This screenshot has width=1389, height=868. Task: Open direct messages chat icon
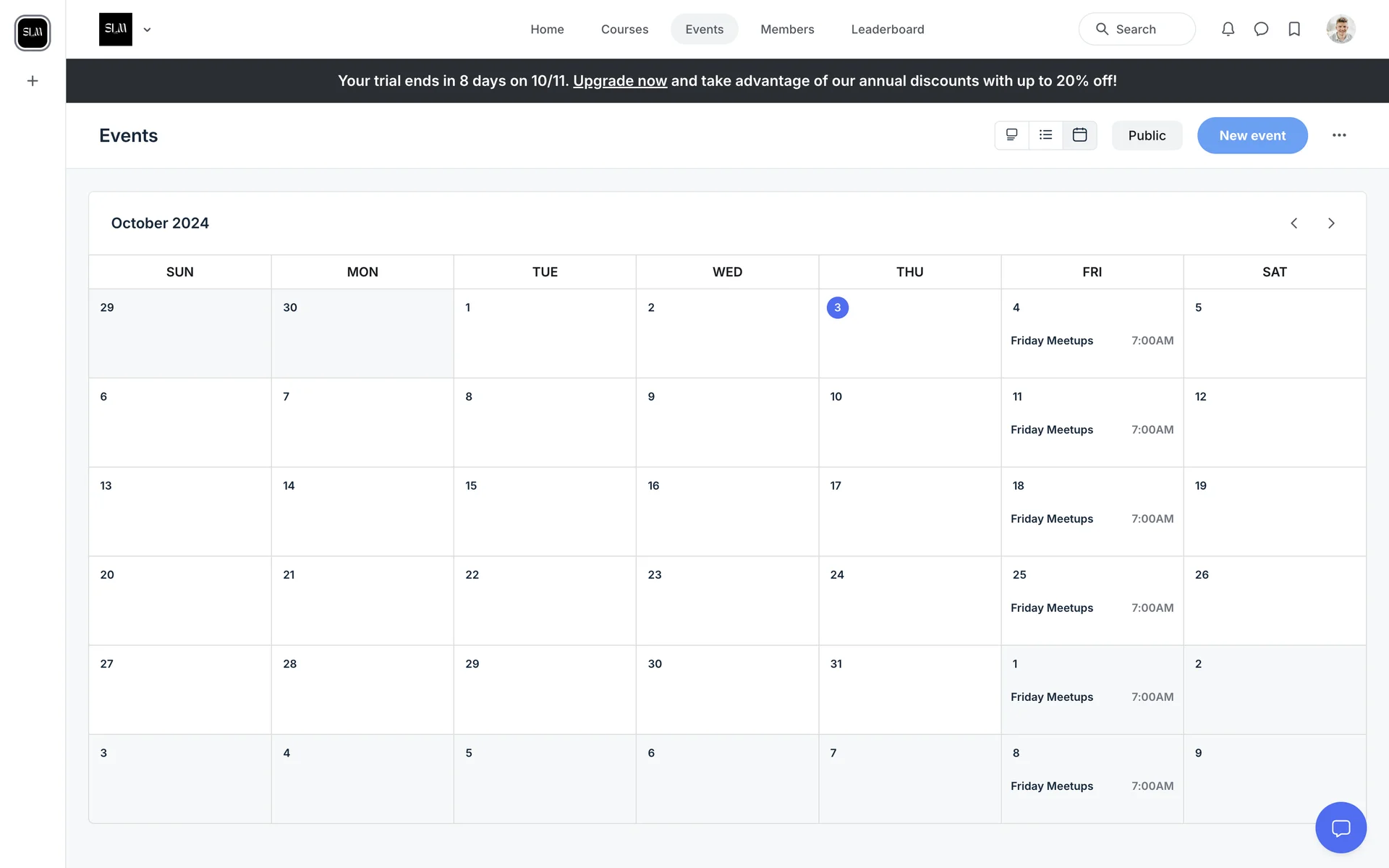1261,29
